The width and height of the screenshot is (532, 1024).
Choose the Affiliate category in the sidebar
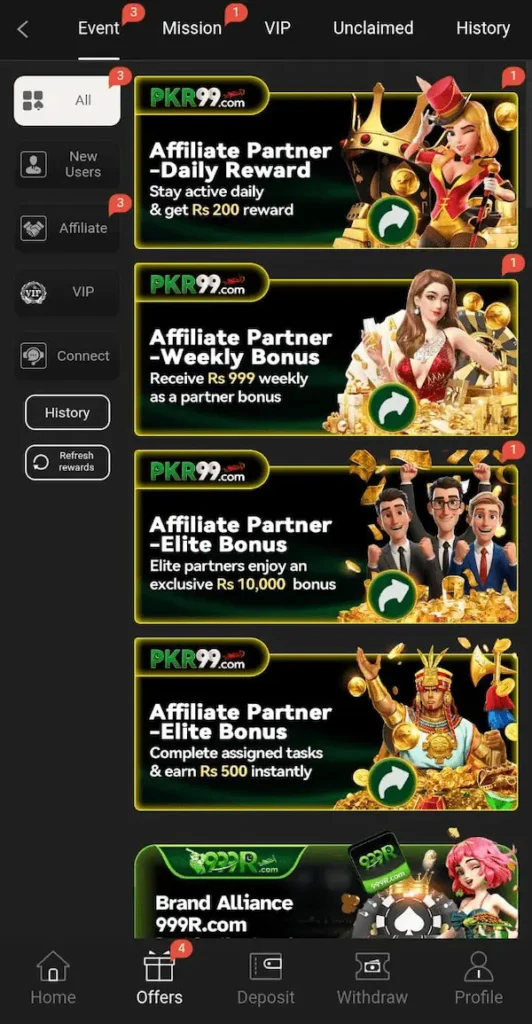(x=67, y=228)
